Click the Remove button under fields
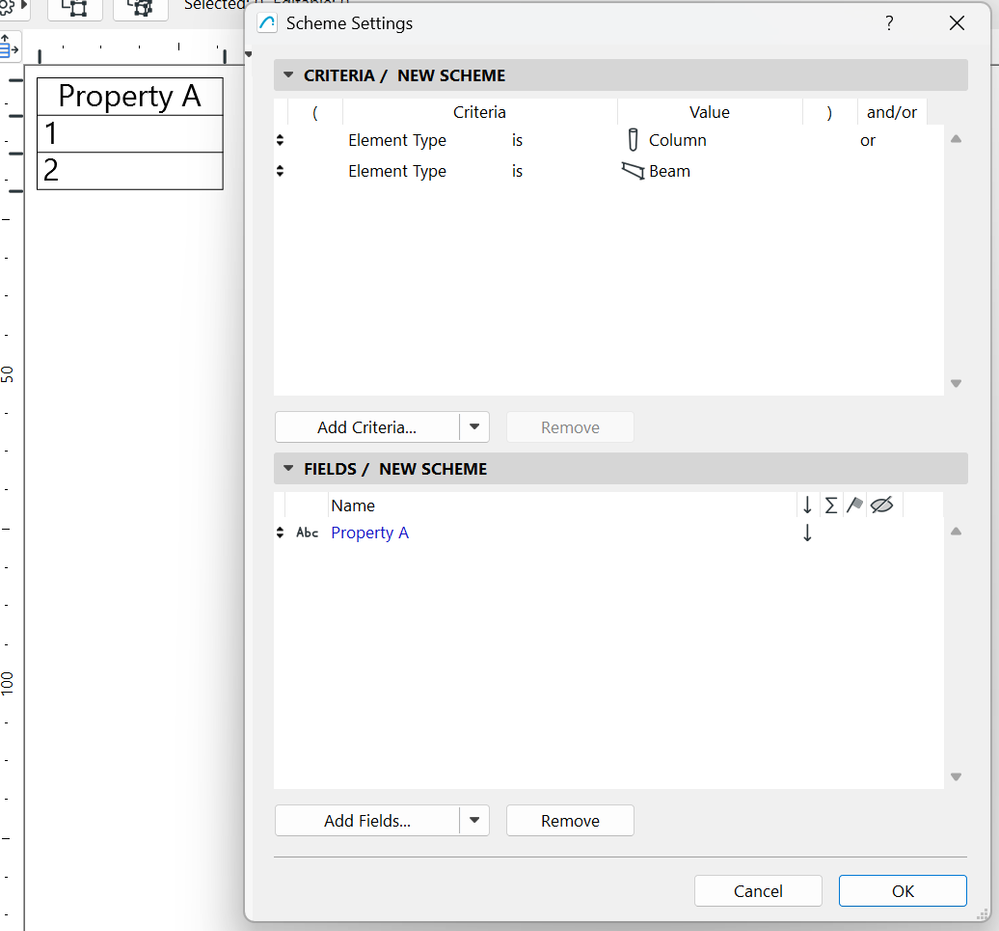The image size is (999, 931). pyautogui.click(x=570, y=820)
